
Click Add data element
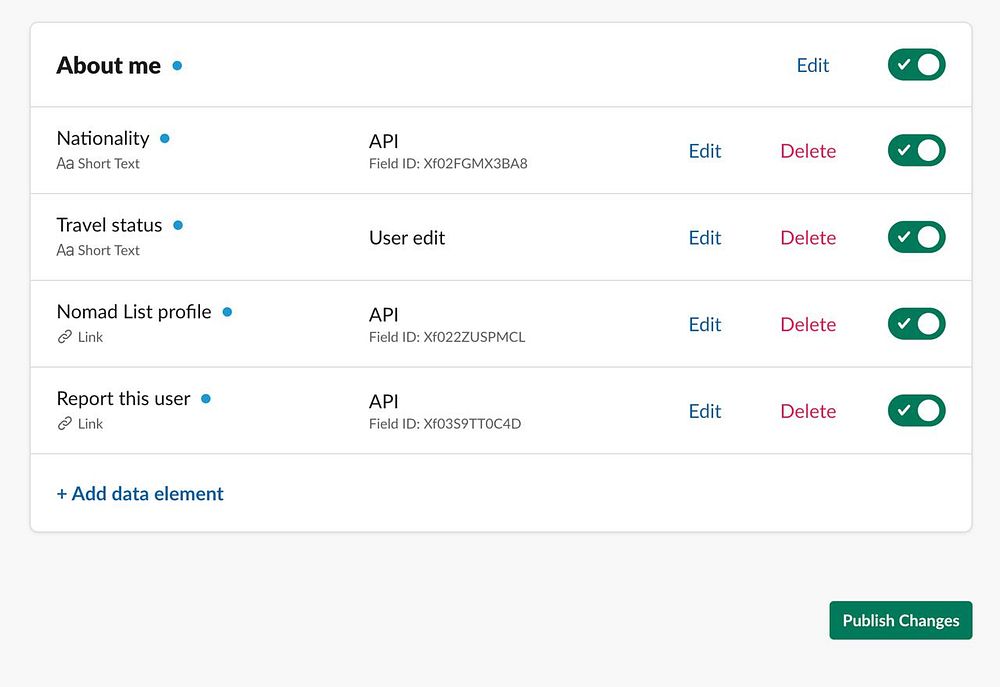[140, 494]
